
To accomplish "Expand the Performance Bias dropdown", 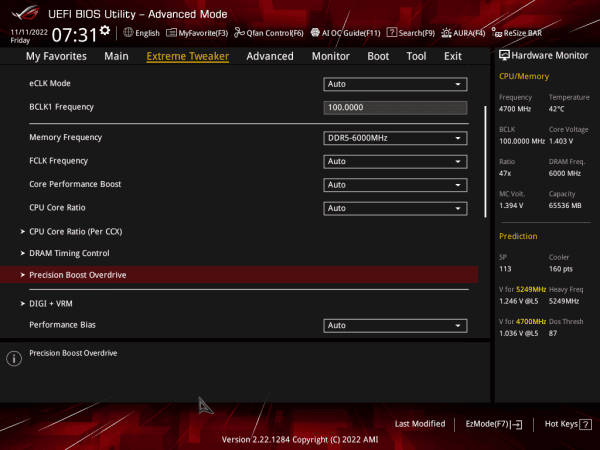I will [x=396, y=326].
